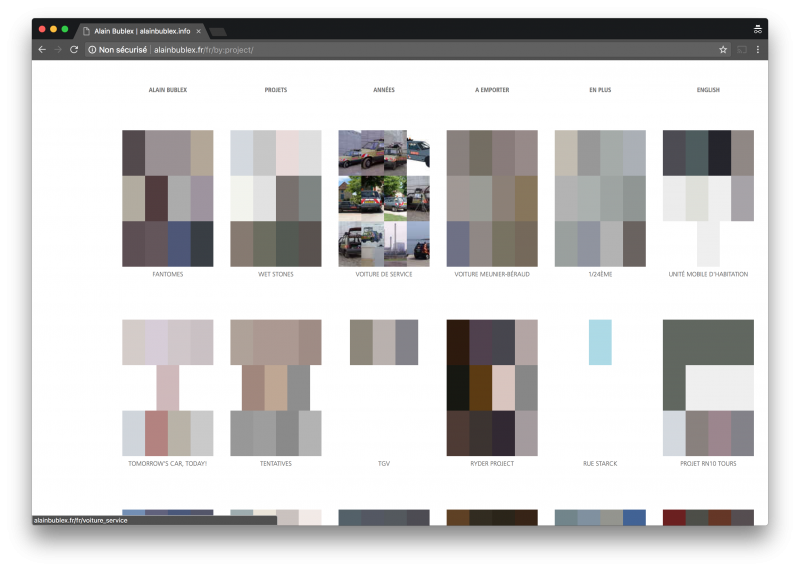Click the browser forward arrow
The height and width of the screenshot is (571, 800).
pos(58,49)
